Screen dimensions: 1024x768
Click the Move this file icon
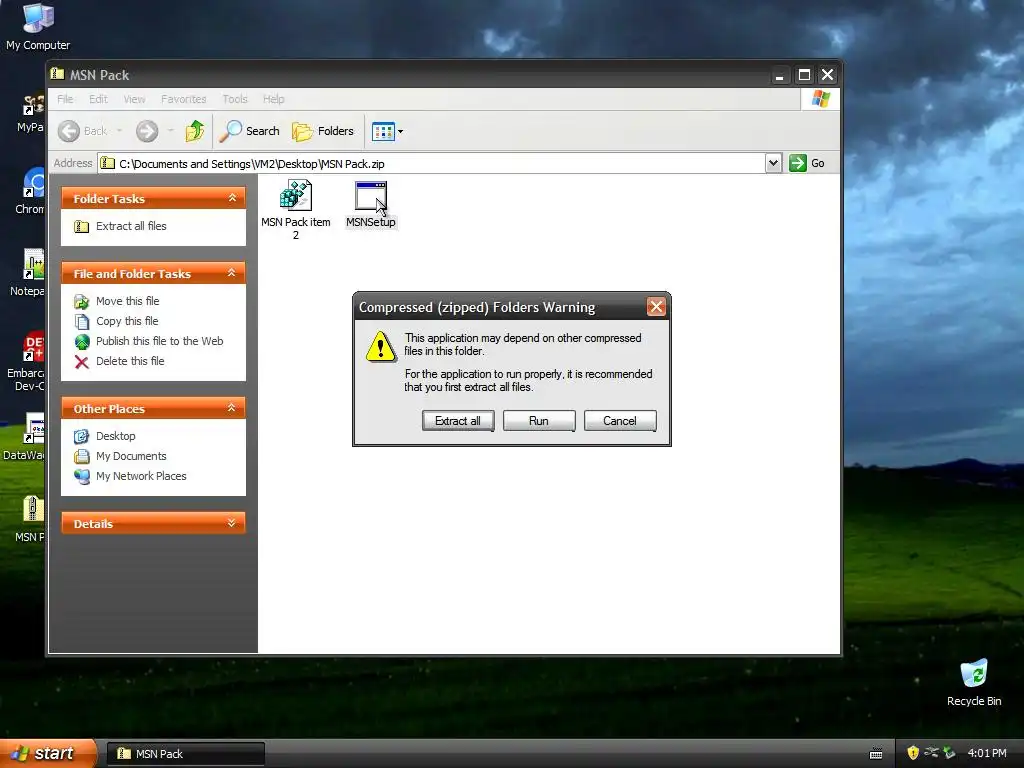pyautogui.click(x=82, y=302)
